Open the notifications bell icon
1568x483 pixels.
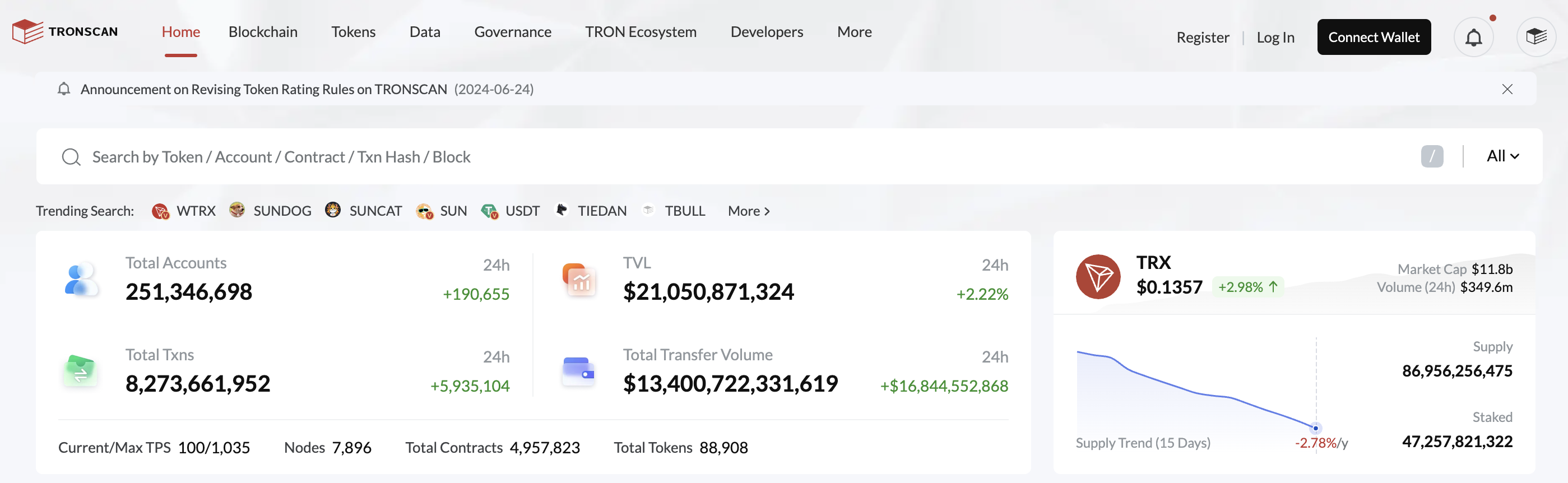click(1473, 38)
